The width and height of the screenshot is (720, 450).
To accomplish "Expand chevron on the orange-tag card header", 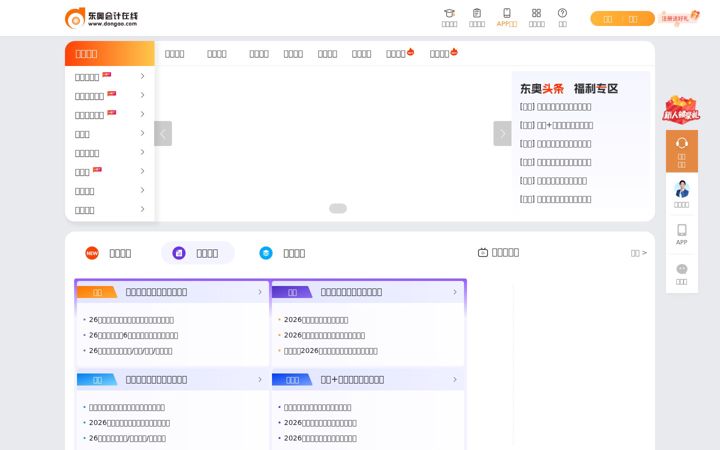I will click(x=260, y=292).
